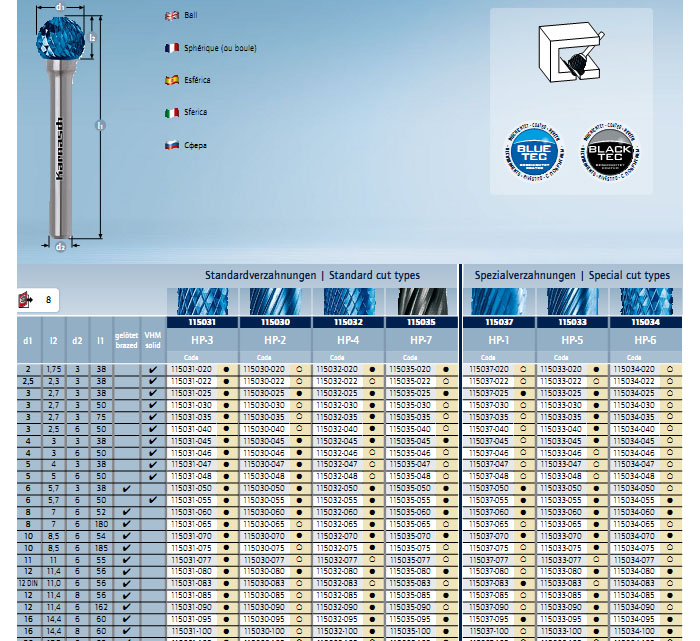Click the 115034 cut pattern thumbnail
The width and height of the screenshot is (700, 641).
click(646, 302)
